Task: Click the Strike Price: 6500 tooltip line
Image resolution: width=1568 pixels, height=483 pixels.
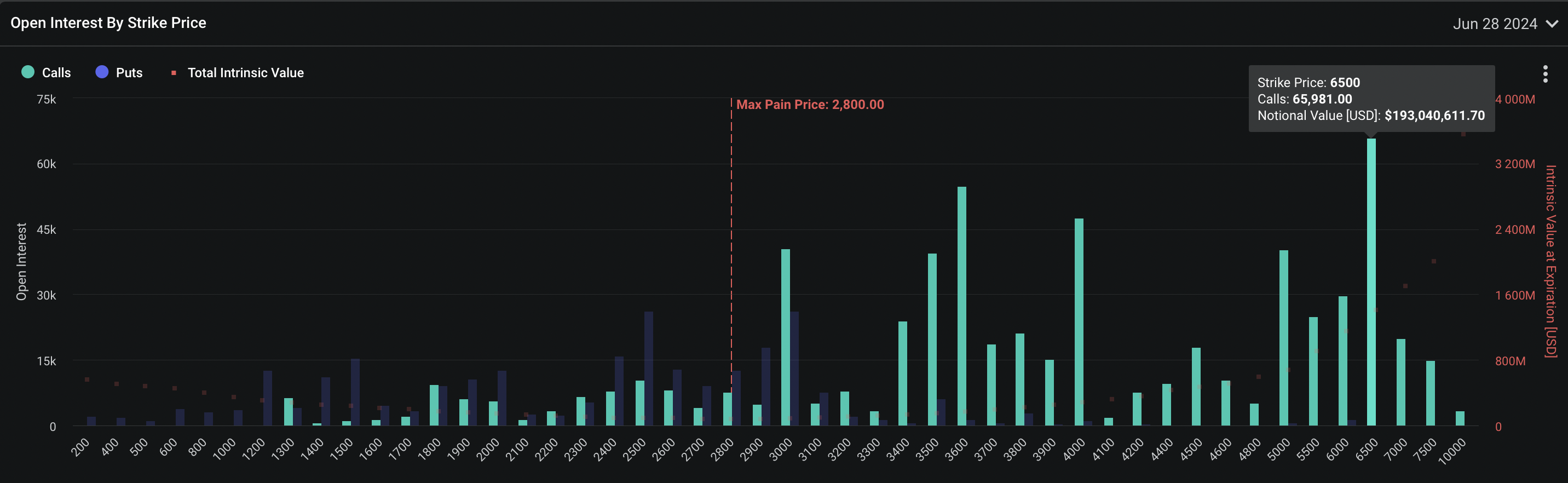Action: [x=1308, y=82]
